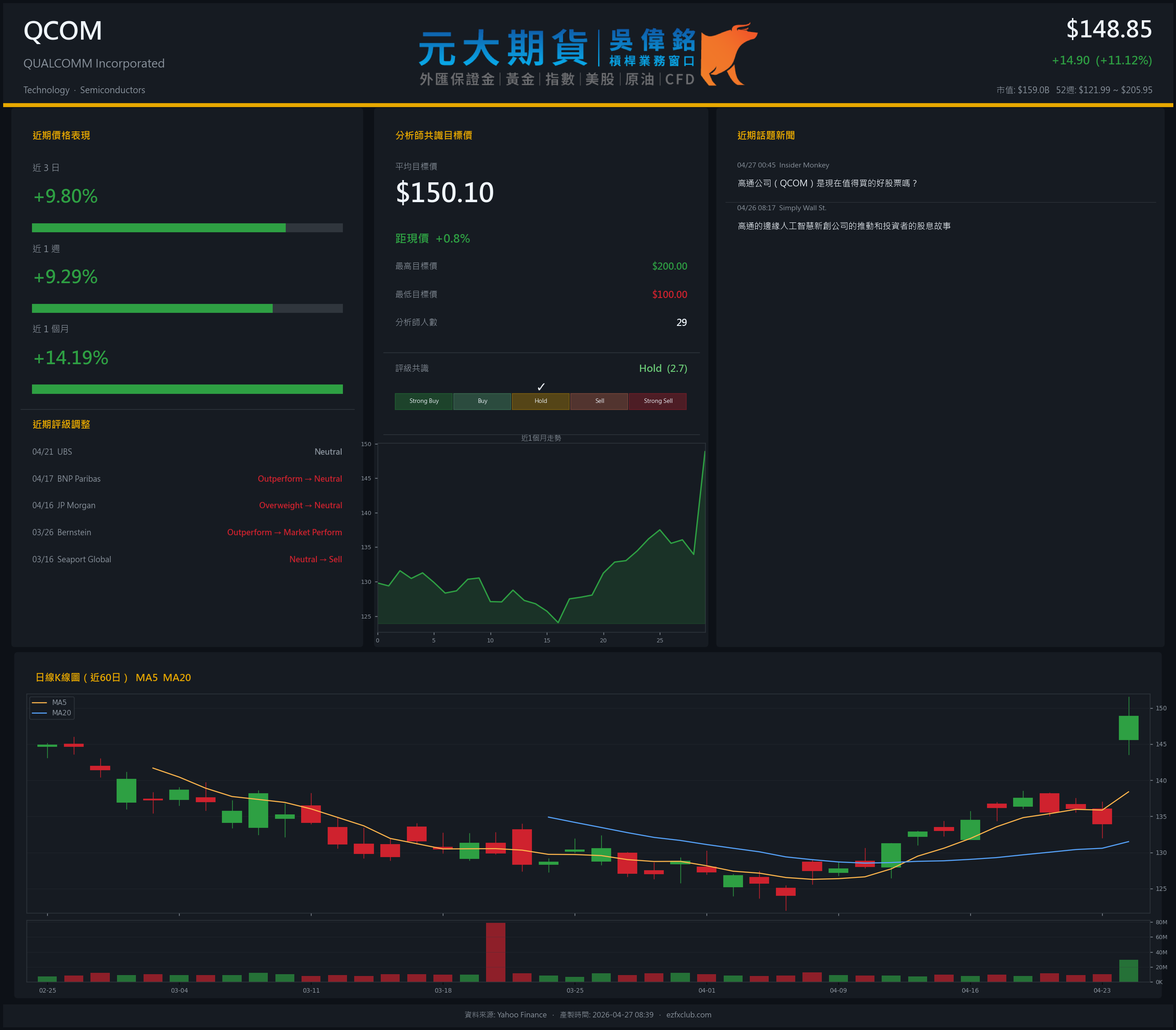This screenshot has height=1030, width=1176.
Task: Click the Sell rating segment
Action: coord(599,401)
